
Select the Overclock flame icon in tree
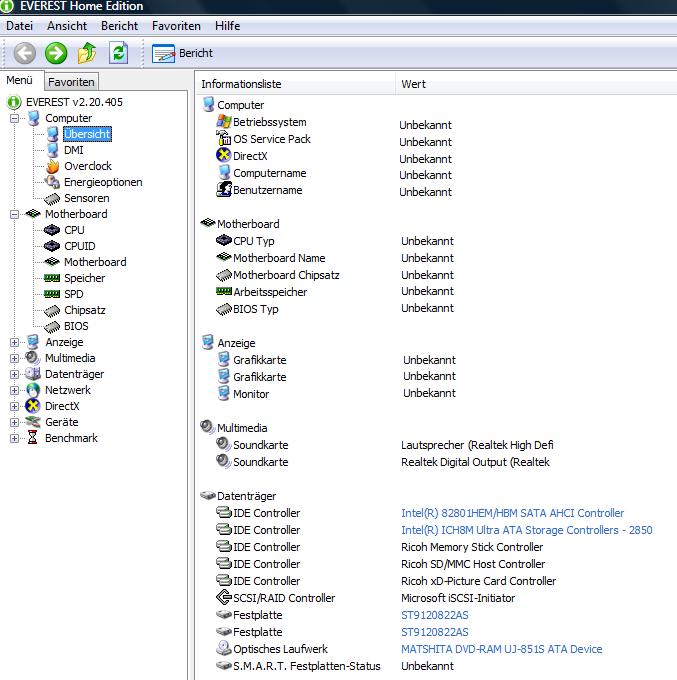(x=53, y=166)
